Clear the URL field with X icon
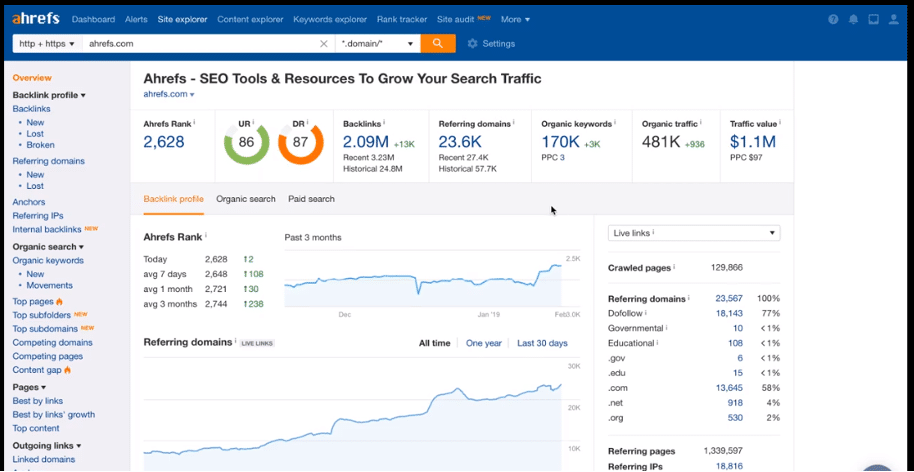The image size is (914, 472). click(x=323, y=44)
